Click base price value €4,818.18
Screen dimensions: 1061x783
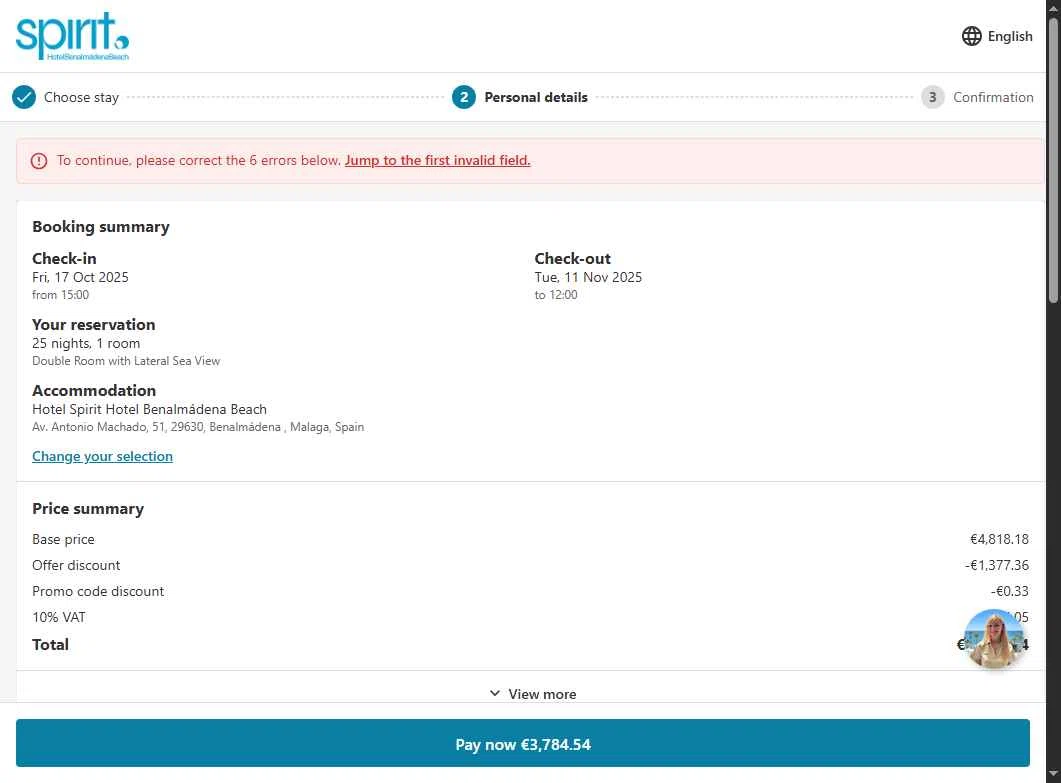[x=999, y=539]
